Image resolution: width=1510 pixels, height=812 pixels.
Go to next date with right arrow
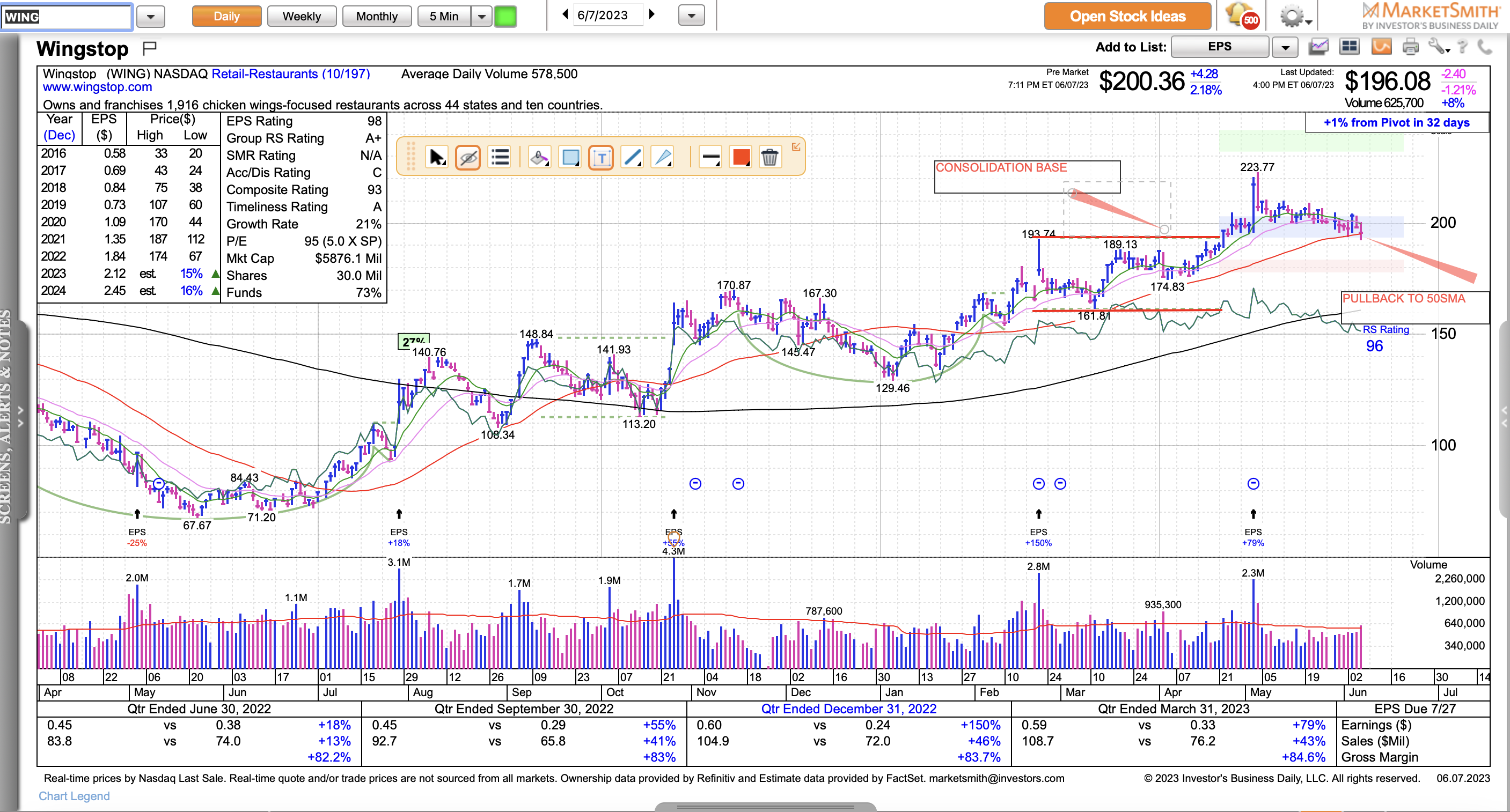[652, 14]
